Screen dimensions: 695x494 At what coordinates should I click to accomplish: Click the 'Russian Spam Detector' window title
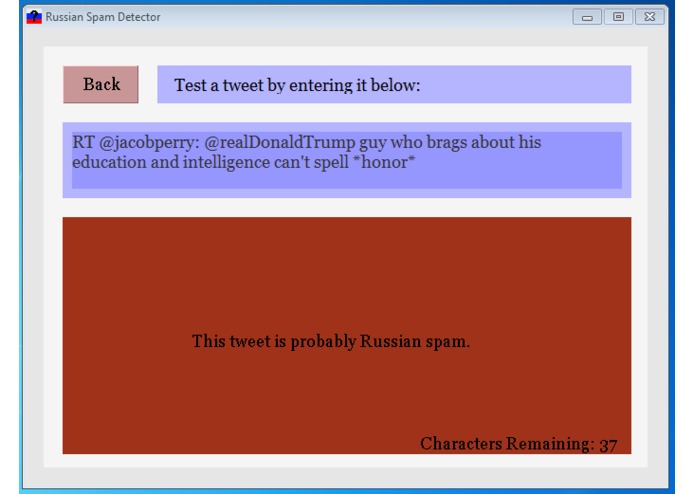click(103, 17)
